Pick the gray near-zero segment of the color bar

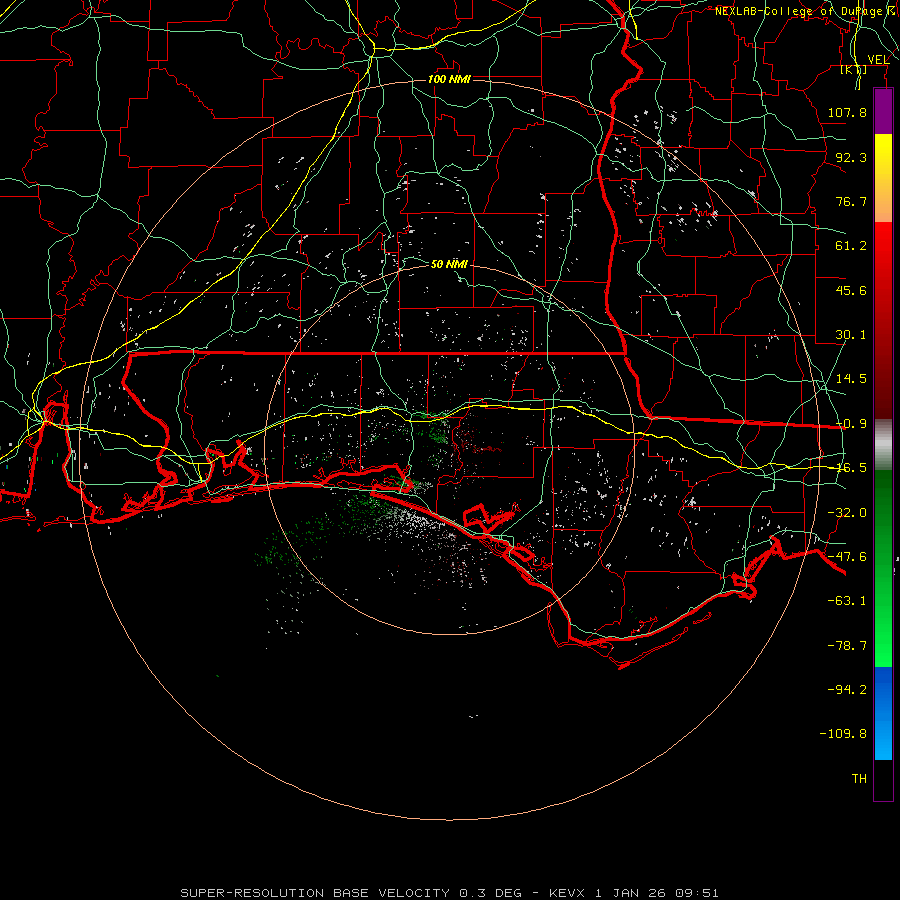pos(883,445)
